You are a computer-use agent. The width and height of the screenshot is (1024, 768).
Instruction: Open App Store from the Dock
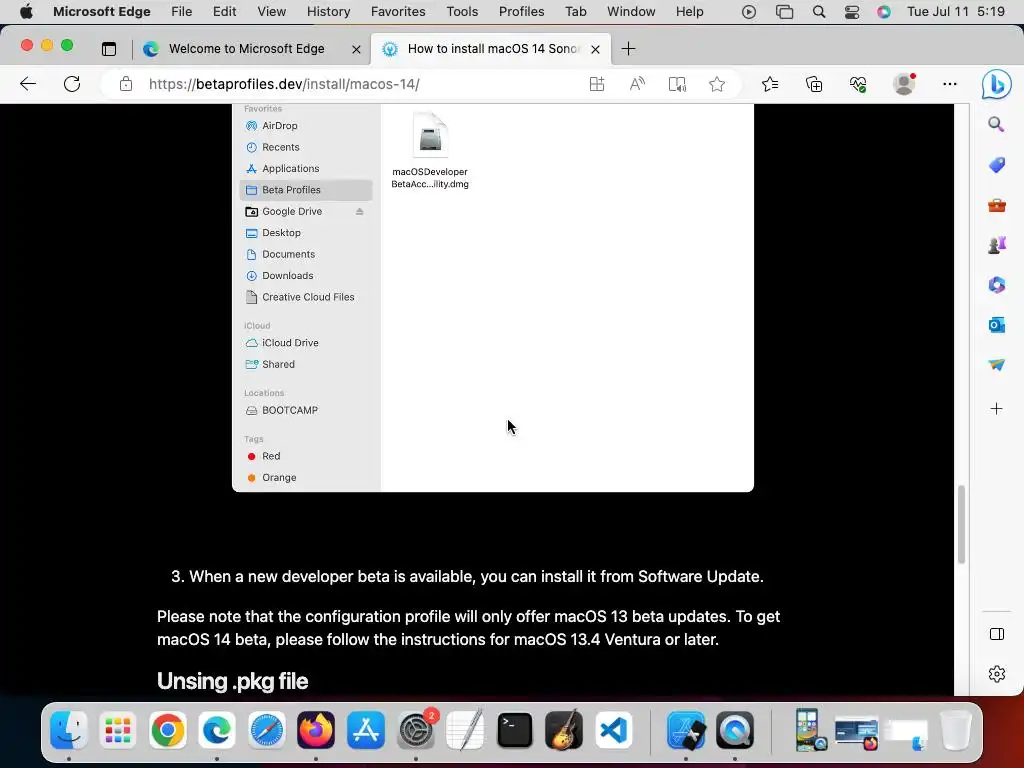(366, 730)
